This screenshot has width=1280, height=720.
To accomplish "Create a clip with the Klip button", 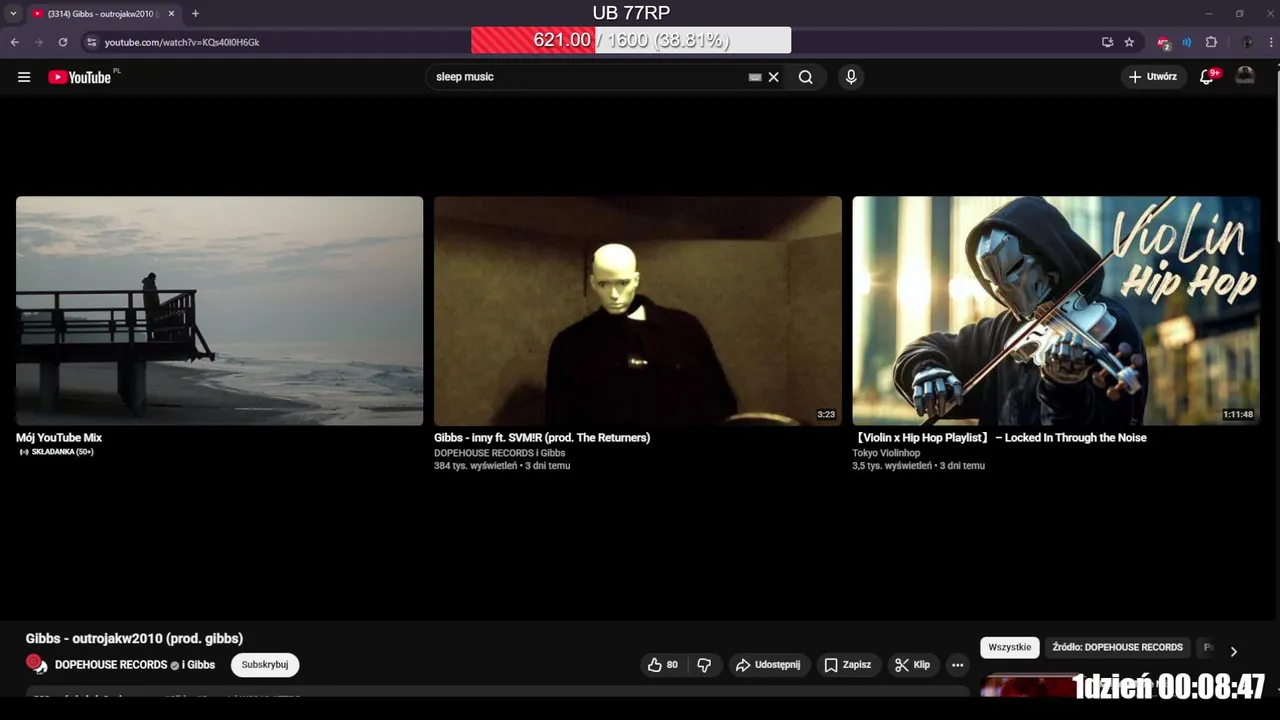I will click(x=912, y=665).
